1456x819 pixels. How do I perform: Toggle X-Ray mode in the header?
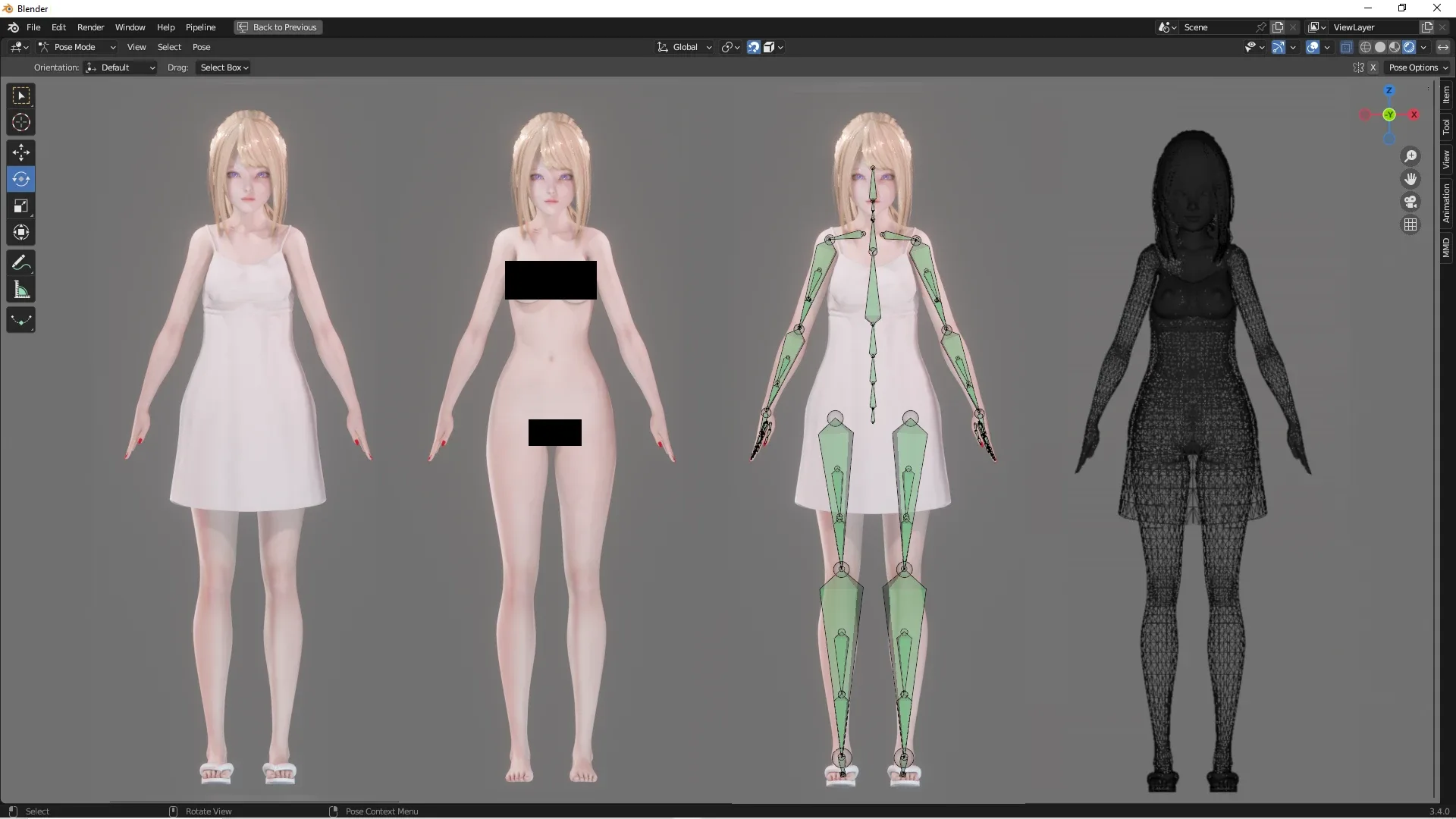click(1347, 46)
